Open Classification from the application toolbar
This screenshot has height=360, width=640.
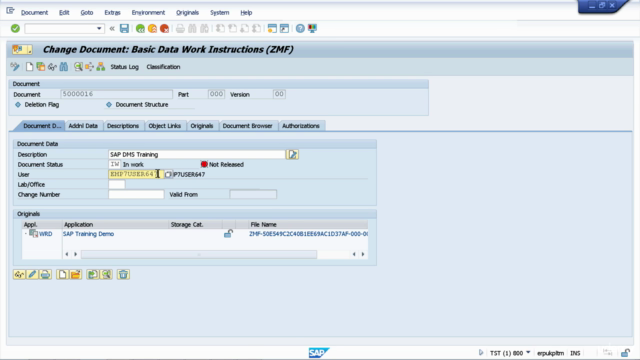163,67
